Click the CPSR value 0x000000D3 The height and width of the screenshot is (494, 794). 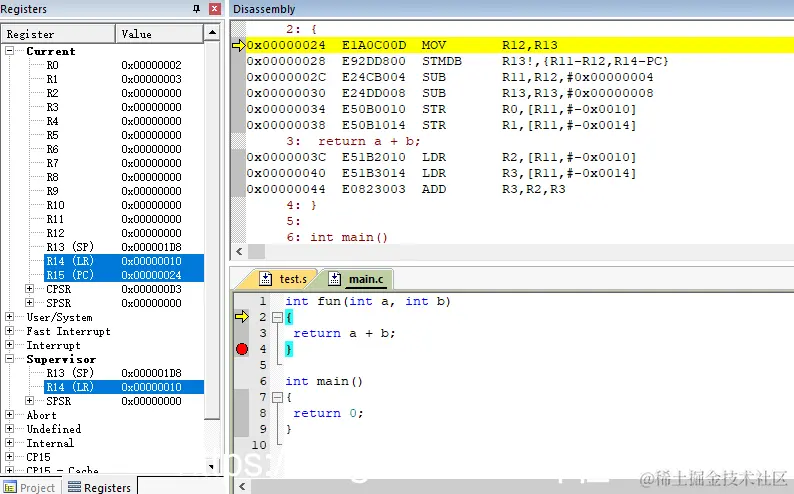coord(151,289)
